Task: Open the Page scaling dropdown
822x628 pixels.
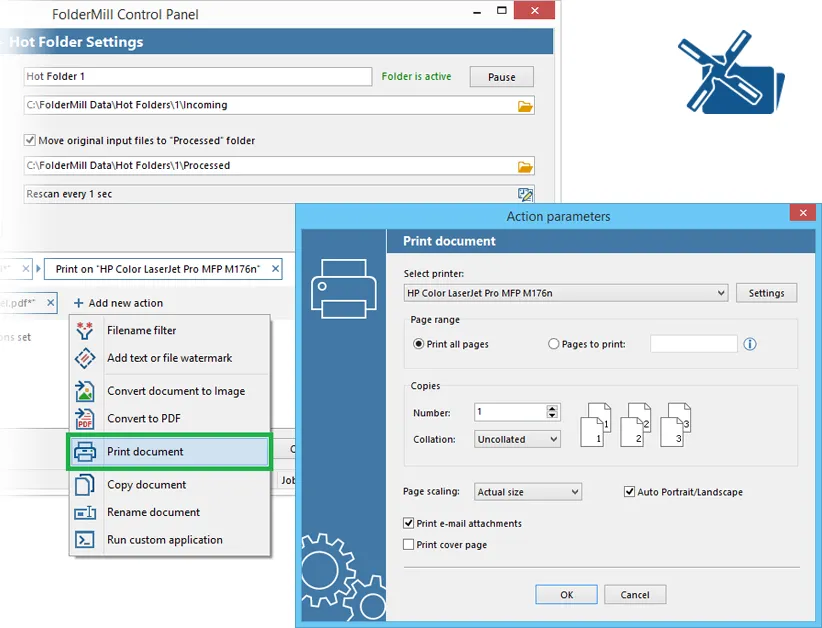Action: 530,492
